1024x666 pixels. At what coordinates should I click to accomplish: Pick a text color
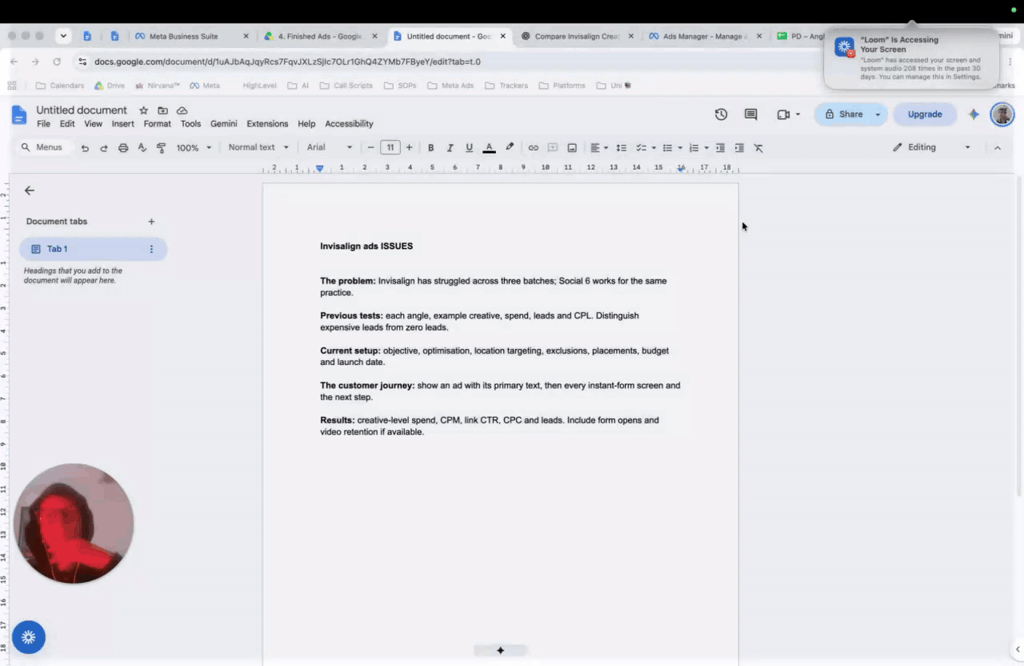coord(488,148)
